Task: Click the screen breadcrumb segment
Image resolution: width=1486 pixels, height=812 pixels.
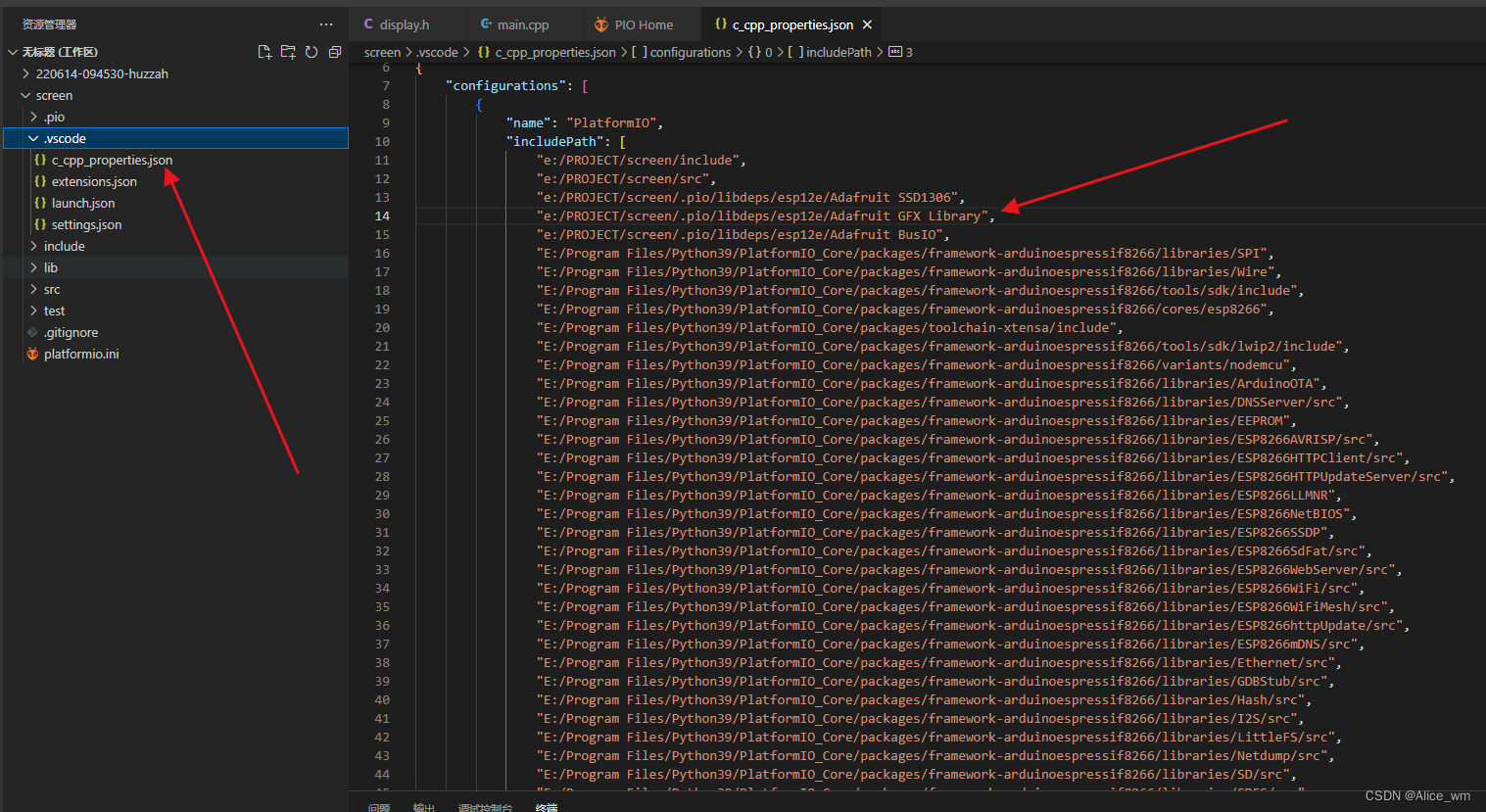Action: pyautogui.click(x=382, y=52)
